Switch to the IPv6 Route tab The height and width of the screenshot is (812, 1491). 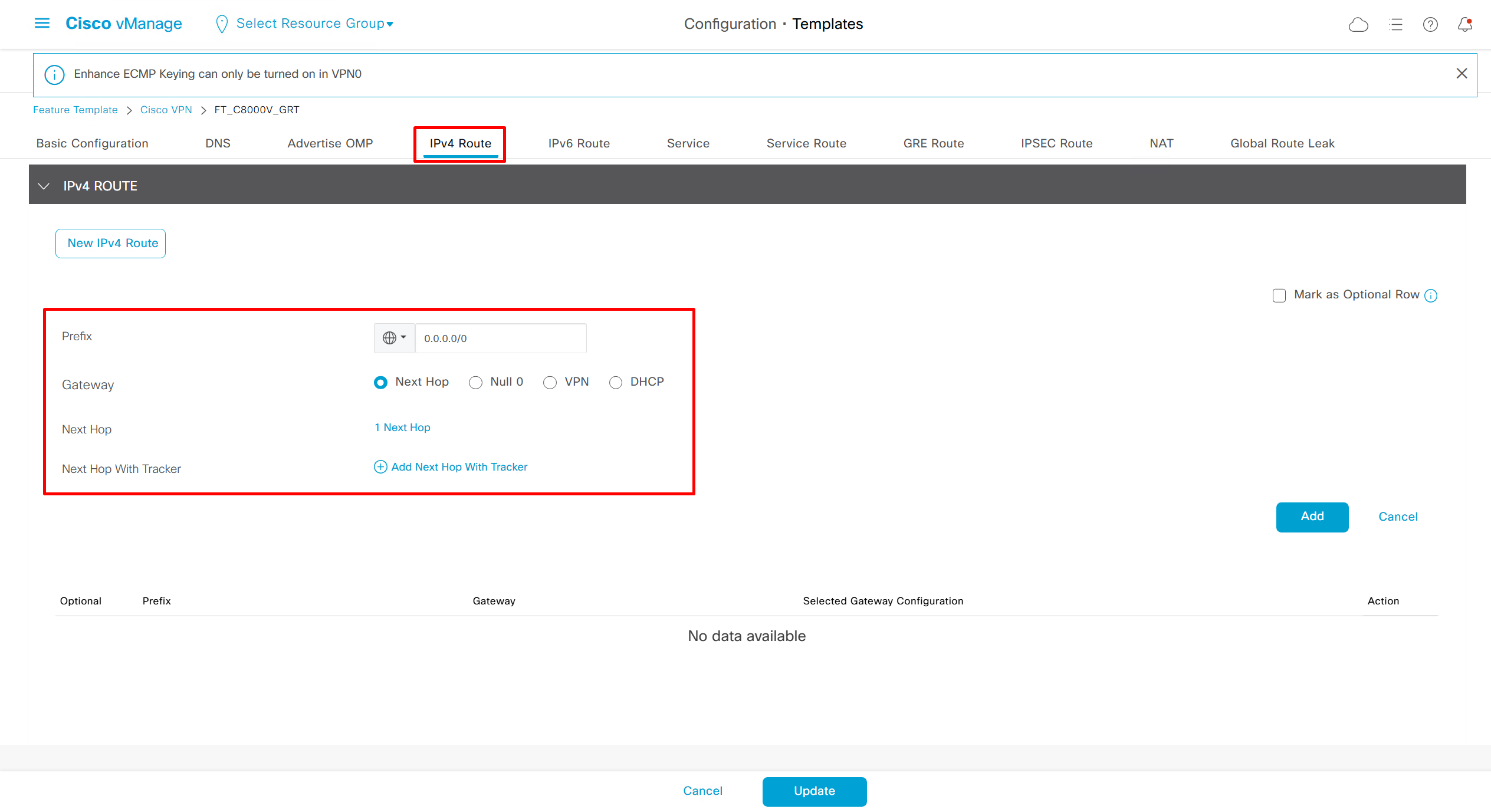[579, 143]
